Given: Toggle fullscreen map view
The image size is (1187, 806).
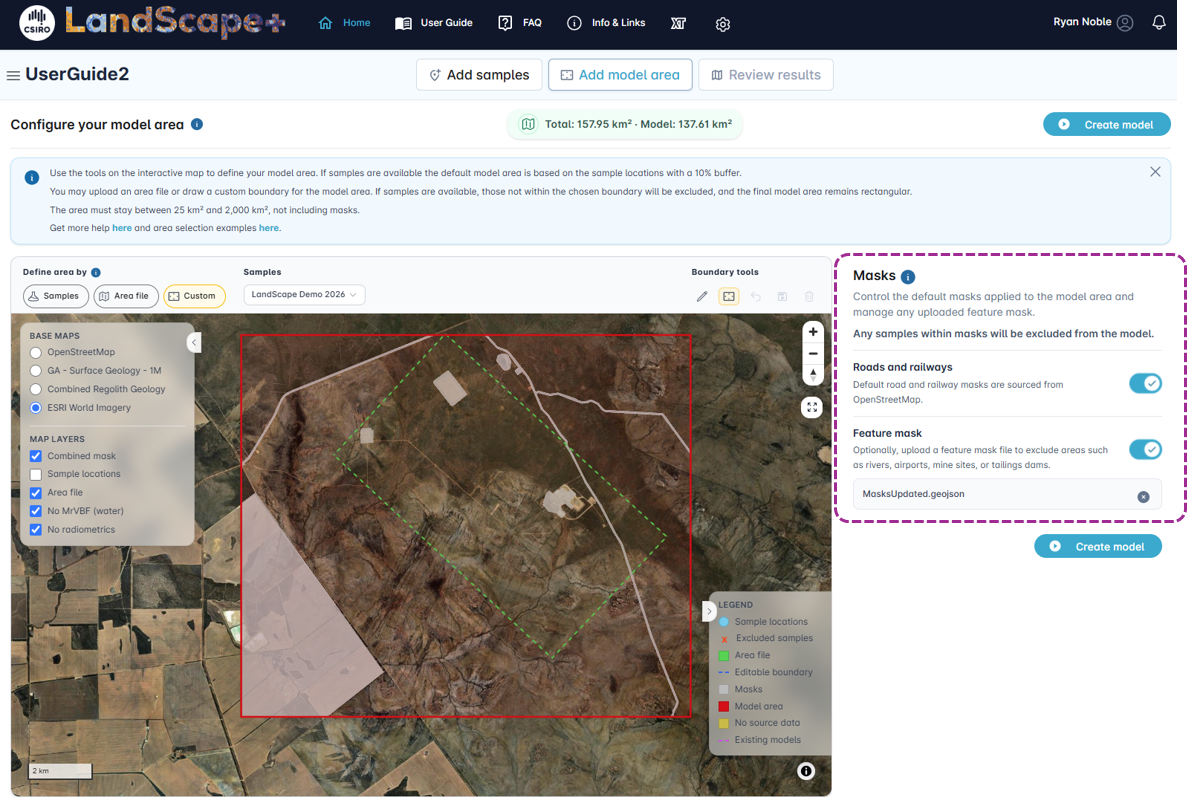Looking at the screenshot, I should (x=812, y=407).
